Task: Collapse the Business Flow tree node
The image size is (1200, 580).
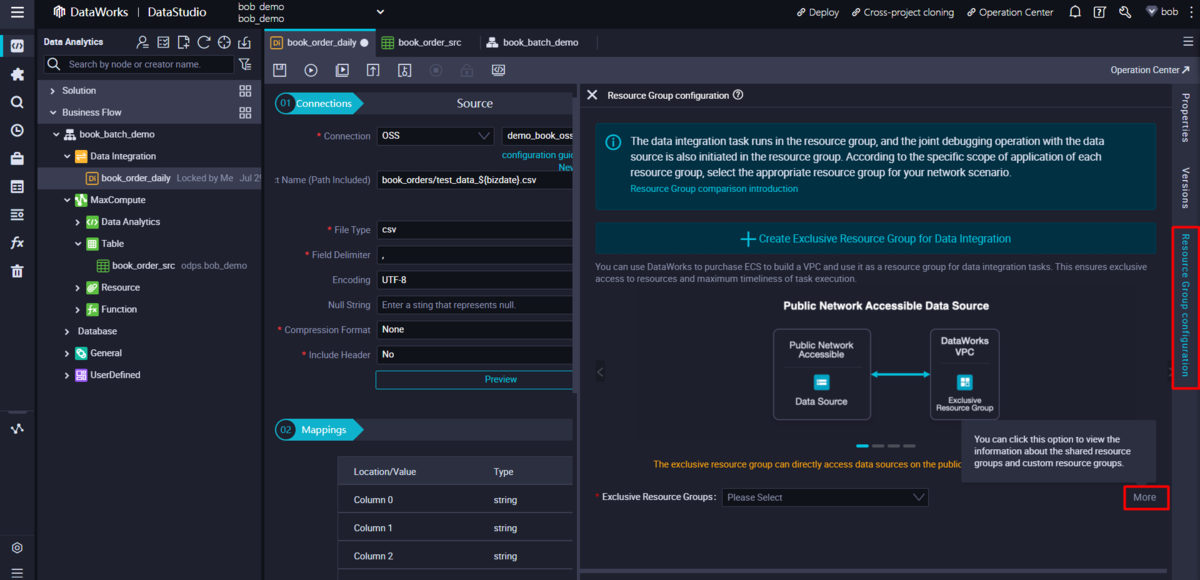Action: [53, 112]
